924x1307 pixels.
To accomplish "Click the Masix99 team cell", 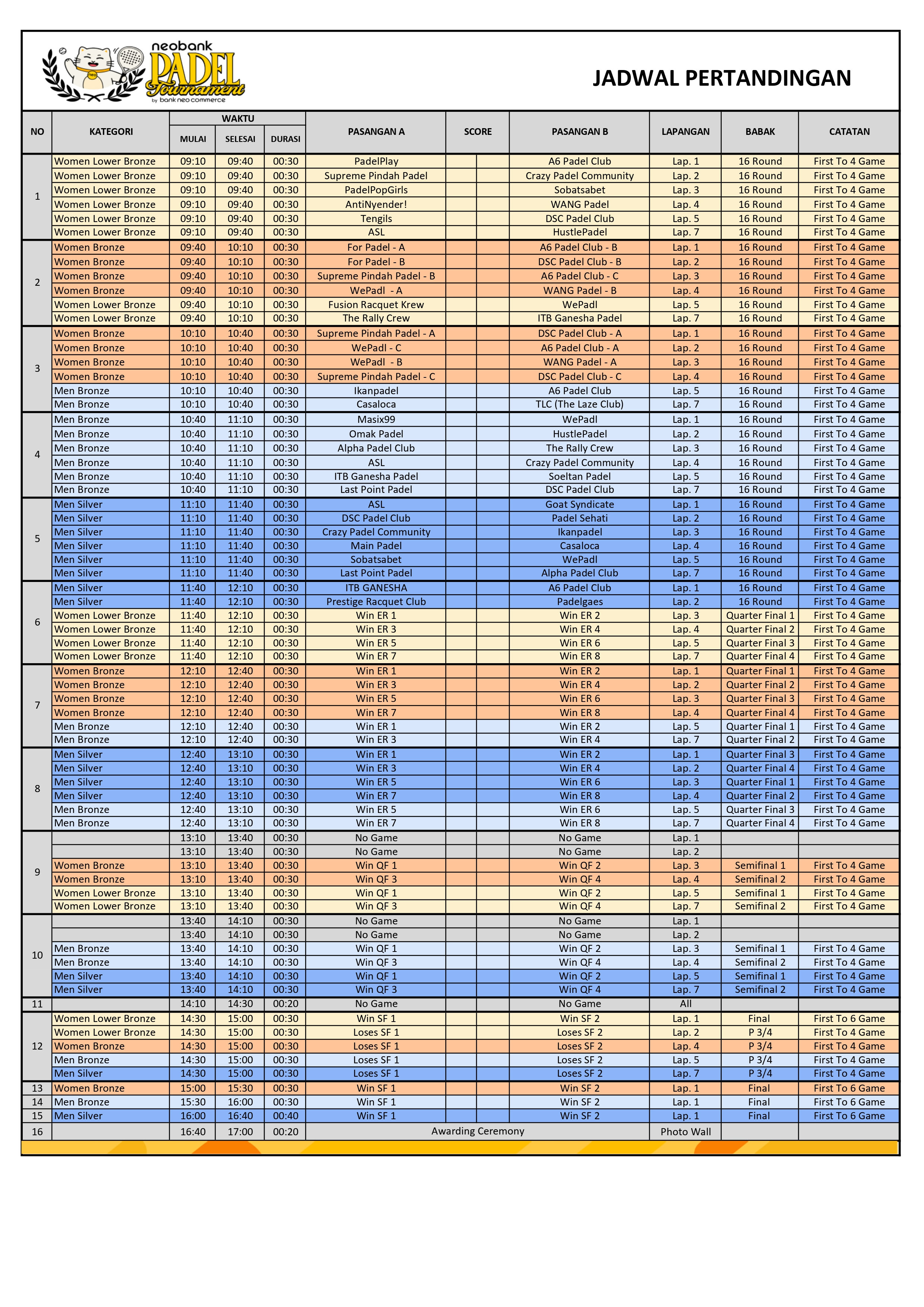I will coord(376,420).
